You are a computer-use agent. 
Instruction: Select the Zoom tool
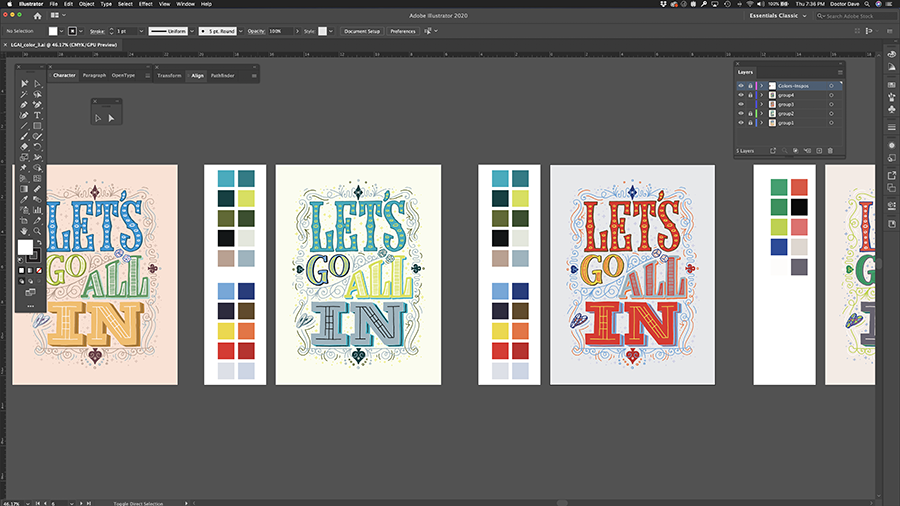point(37,231)
